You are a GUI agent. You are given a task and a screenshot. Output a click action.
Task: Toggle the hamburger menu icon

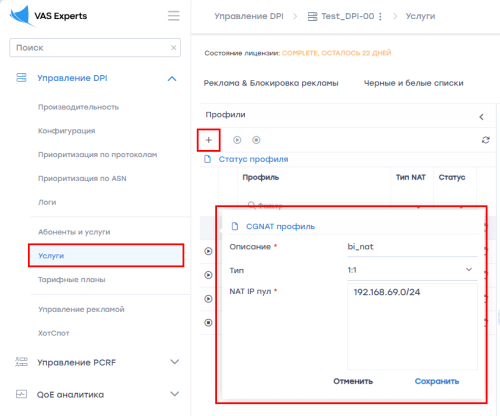coord(174,16)
